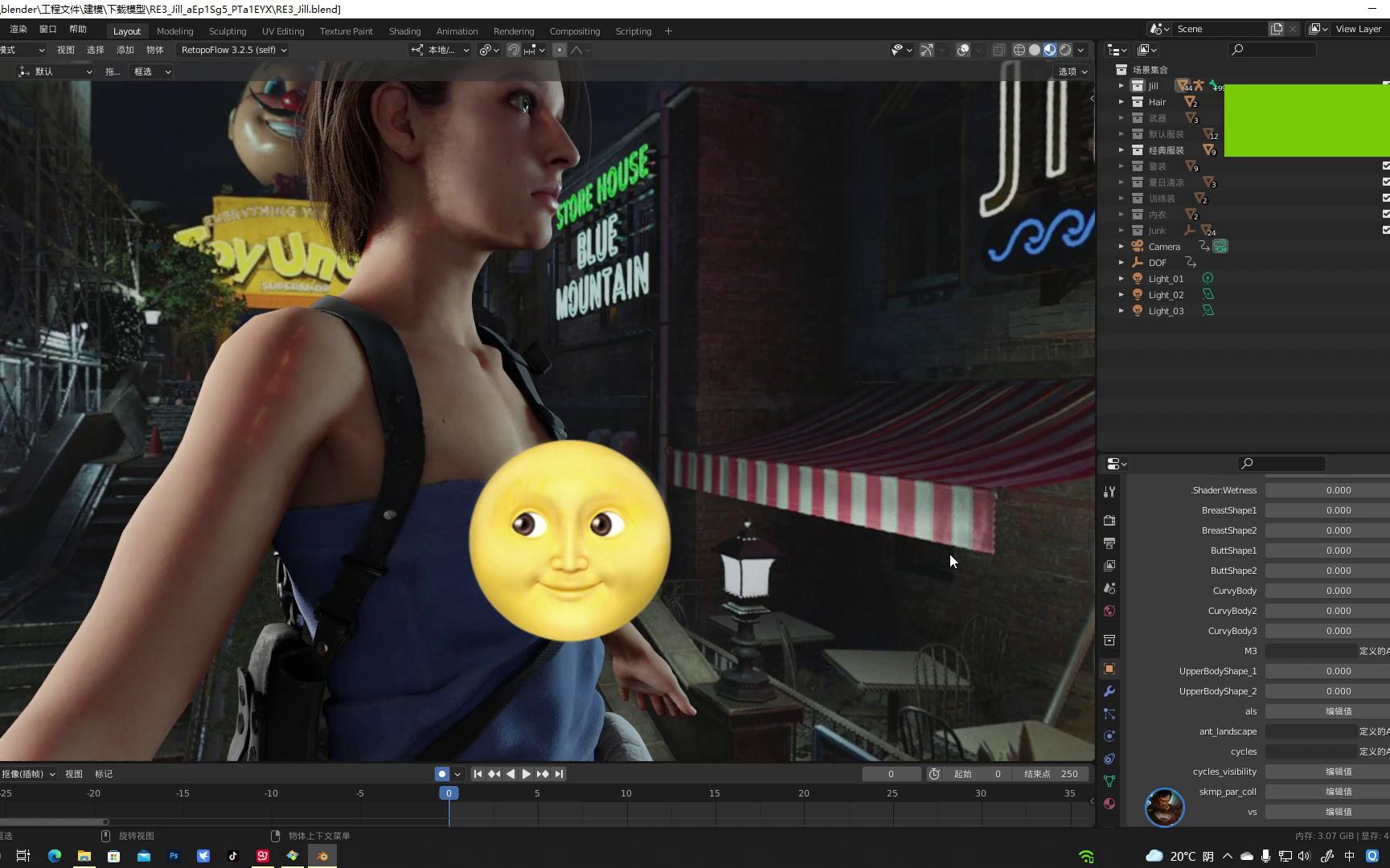The height and width of the screenshot is (868, 1390).
Task: Jump to next keyframe in timeline
Action: point(543,774)
